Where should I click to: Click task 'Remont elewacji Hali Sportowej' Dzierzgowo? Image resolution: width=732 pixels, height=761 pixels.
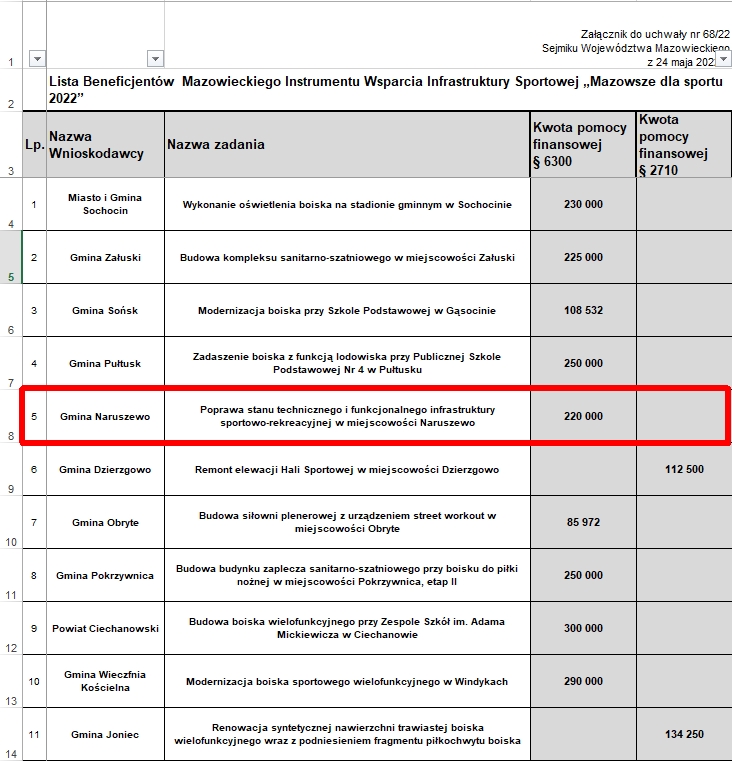[x=348, y=469]
